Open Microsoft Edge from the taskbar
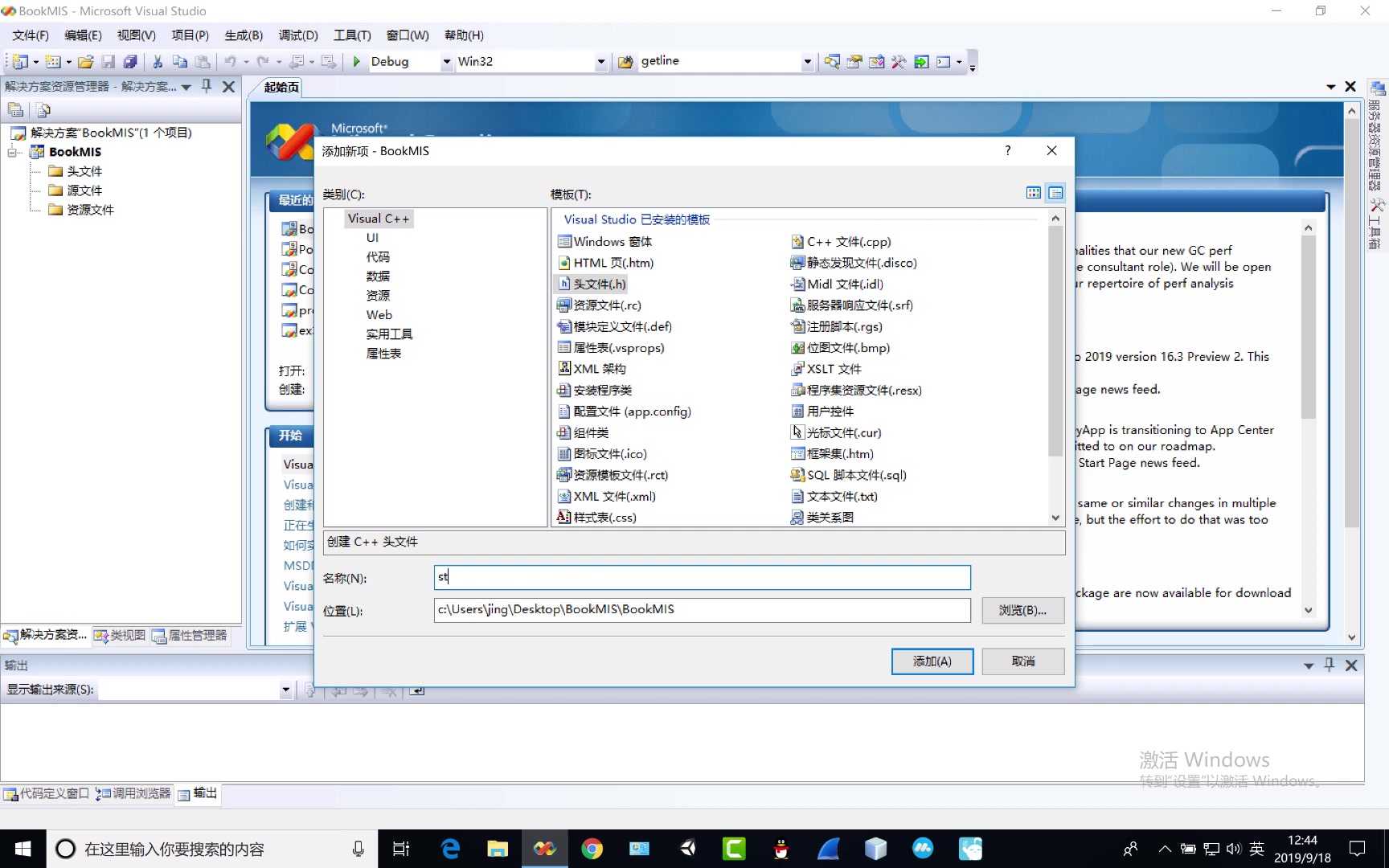This screenshot has width=1389, height=868. tap(450, 849)
